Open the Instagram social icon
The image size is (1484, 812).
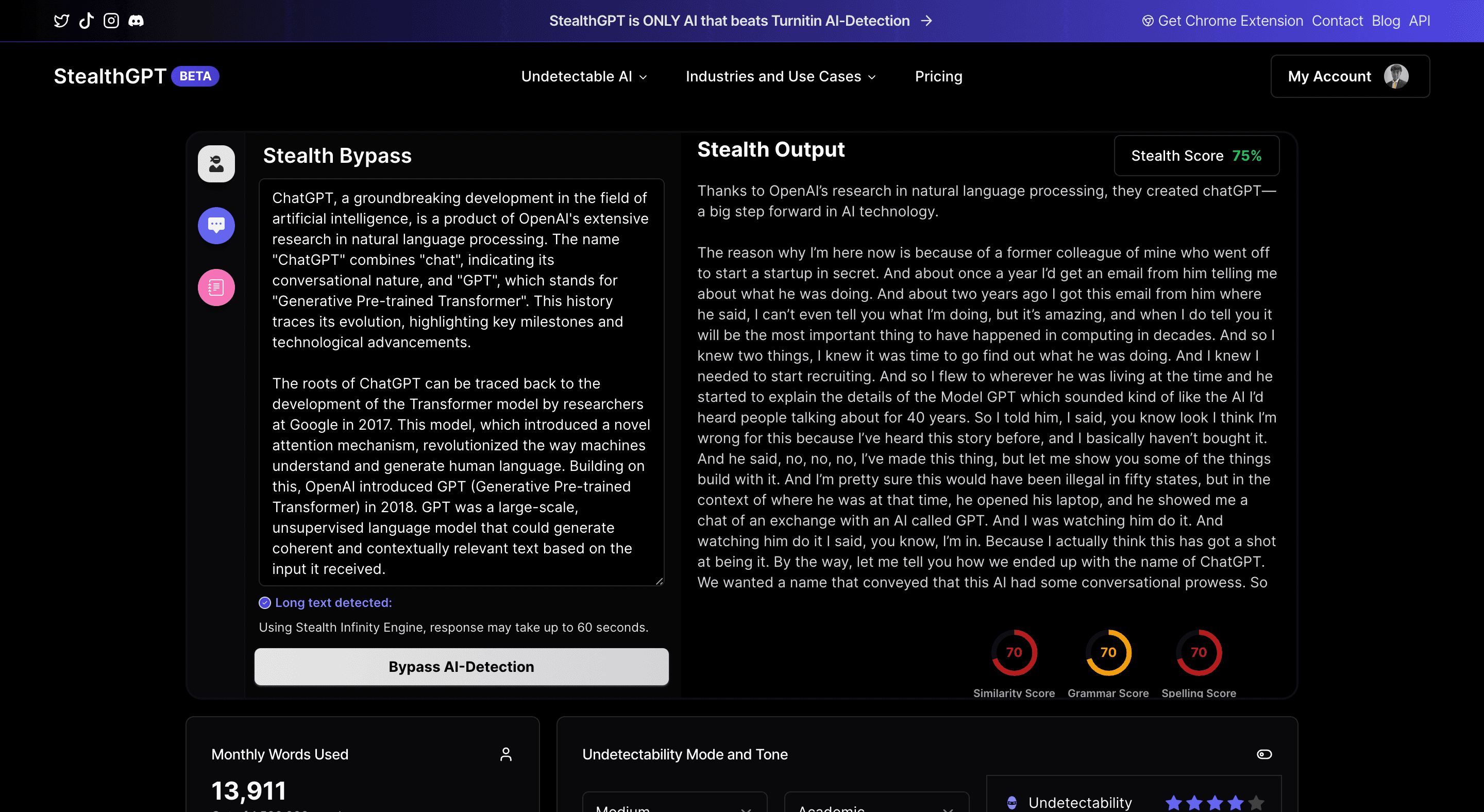(111, 21)
